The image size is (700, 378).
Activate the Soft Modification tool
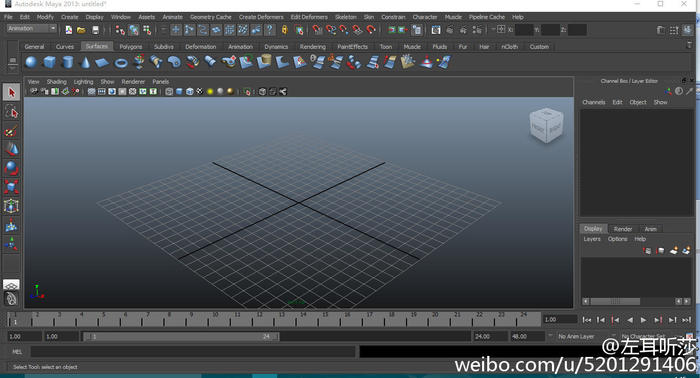[12, 225]
